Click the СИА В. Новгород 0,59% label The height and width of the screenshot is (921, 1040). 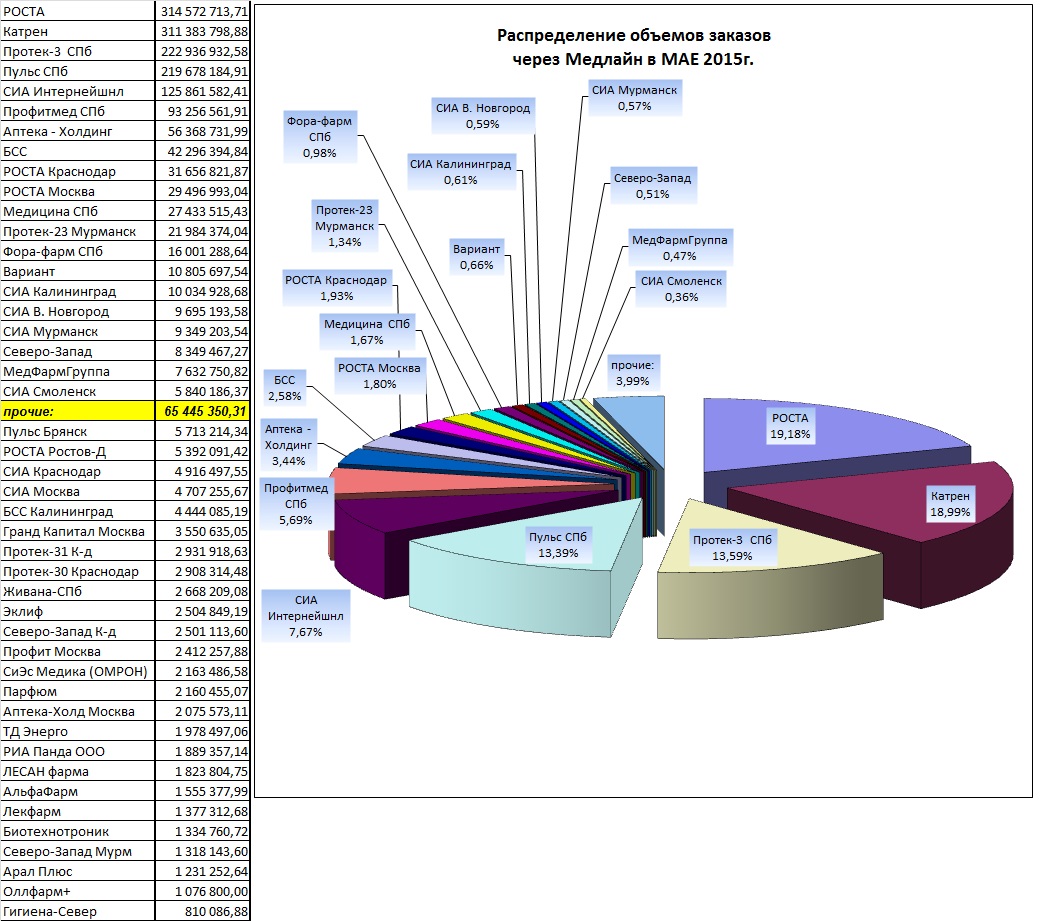483,116
